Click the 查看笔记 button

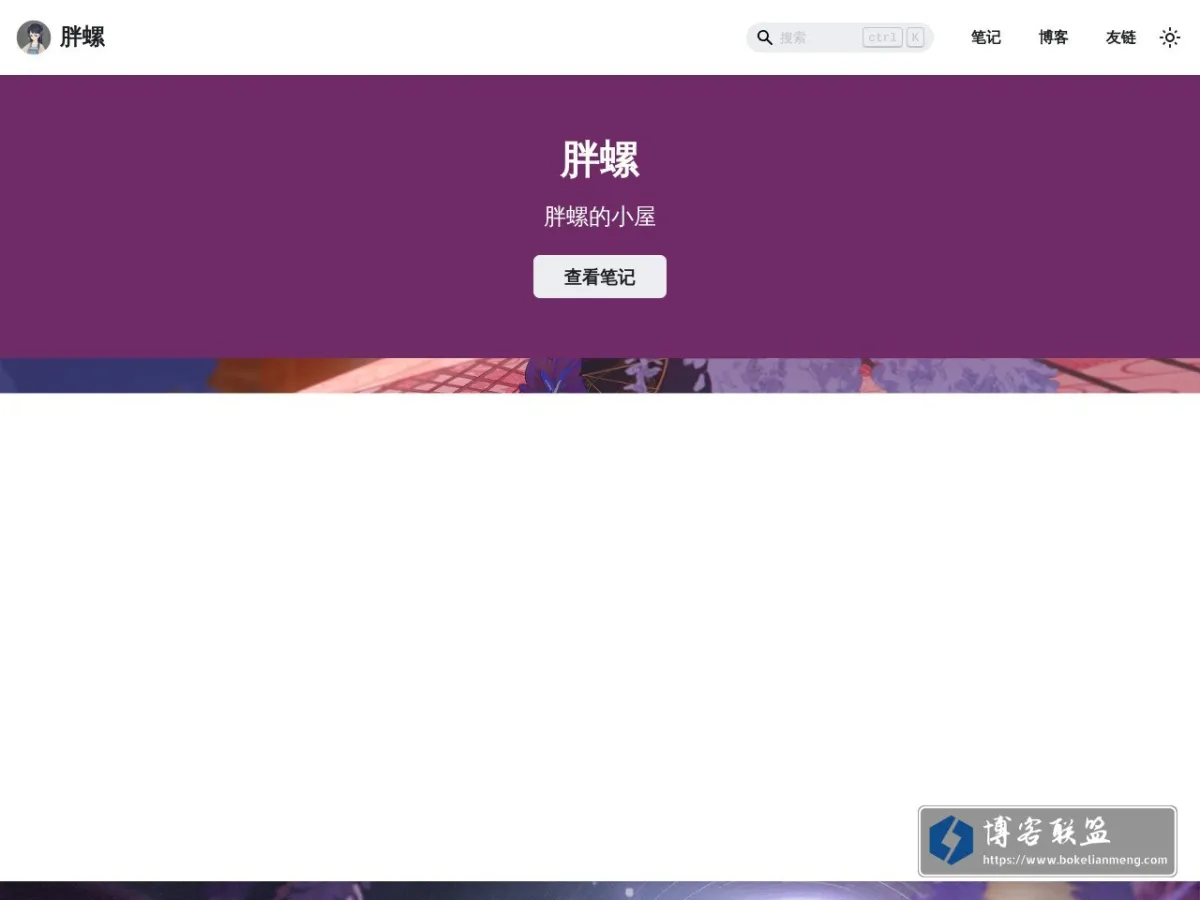(x=600, y=277)
